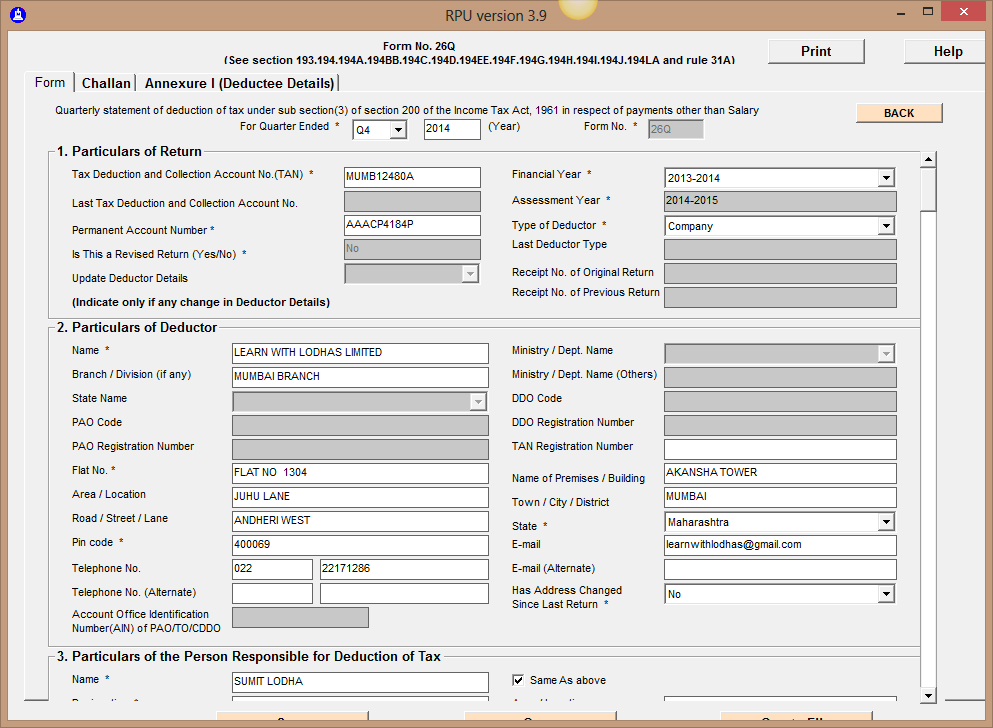993x728 pixels.
Task: Click the TAN field MUMB12480A
Action: pos(412,177)
